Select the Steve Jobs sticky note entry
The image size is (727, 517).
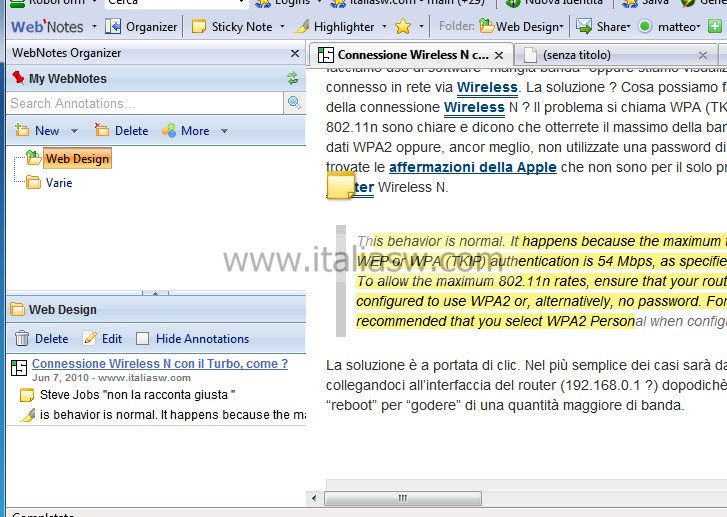coord(137,395)
